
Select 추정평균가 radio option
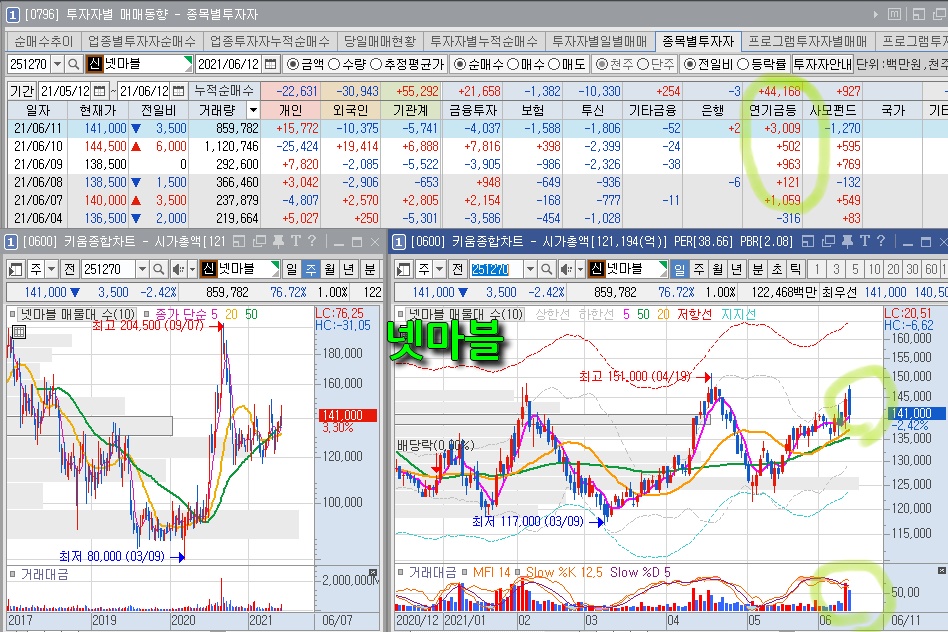pyautogui.click(x=376, y=64)
